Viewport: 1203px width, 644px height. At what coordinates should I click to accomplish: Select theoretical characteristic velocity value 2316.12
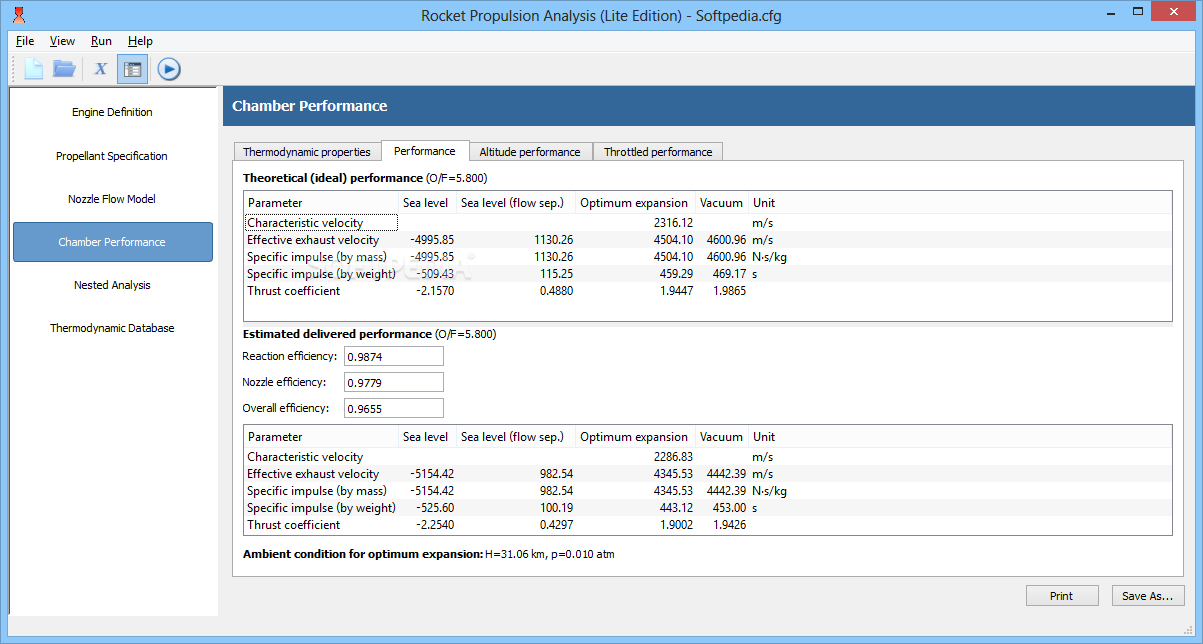pos(673,223)
